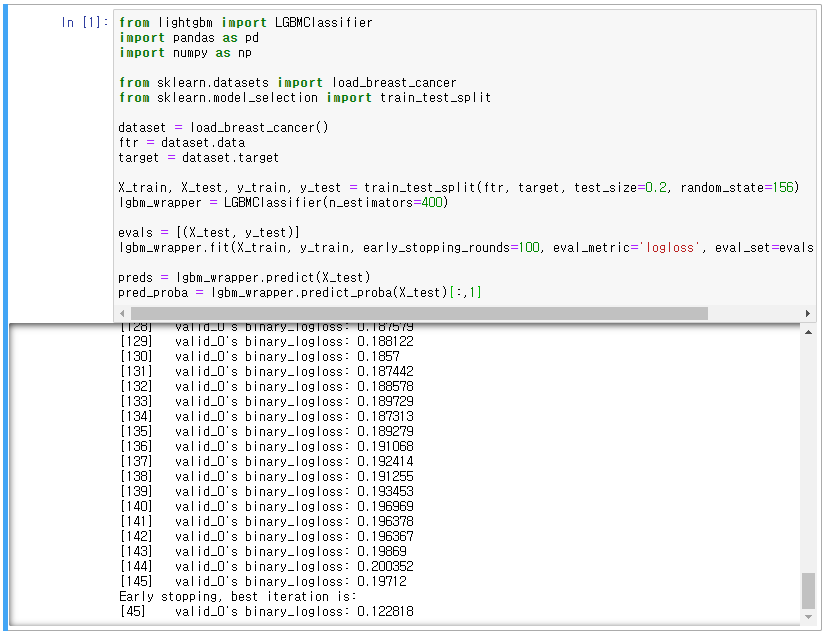Click output row [129] logloss 0.188122
The width and height of the screenshot is (826, 636).
click(x=267, y=341)
